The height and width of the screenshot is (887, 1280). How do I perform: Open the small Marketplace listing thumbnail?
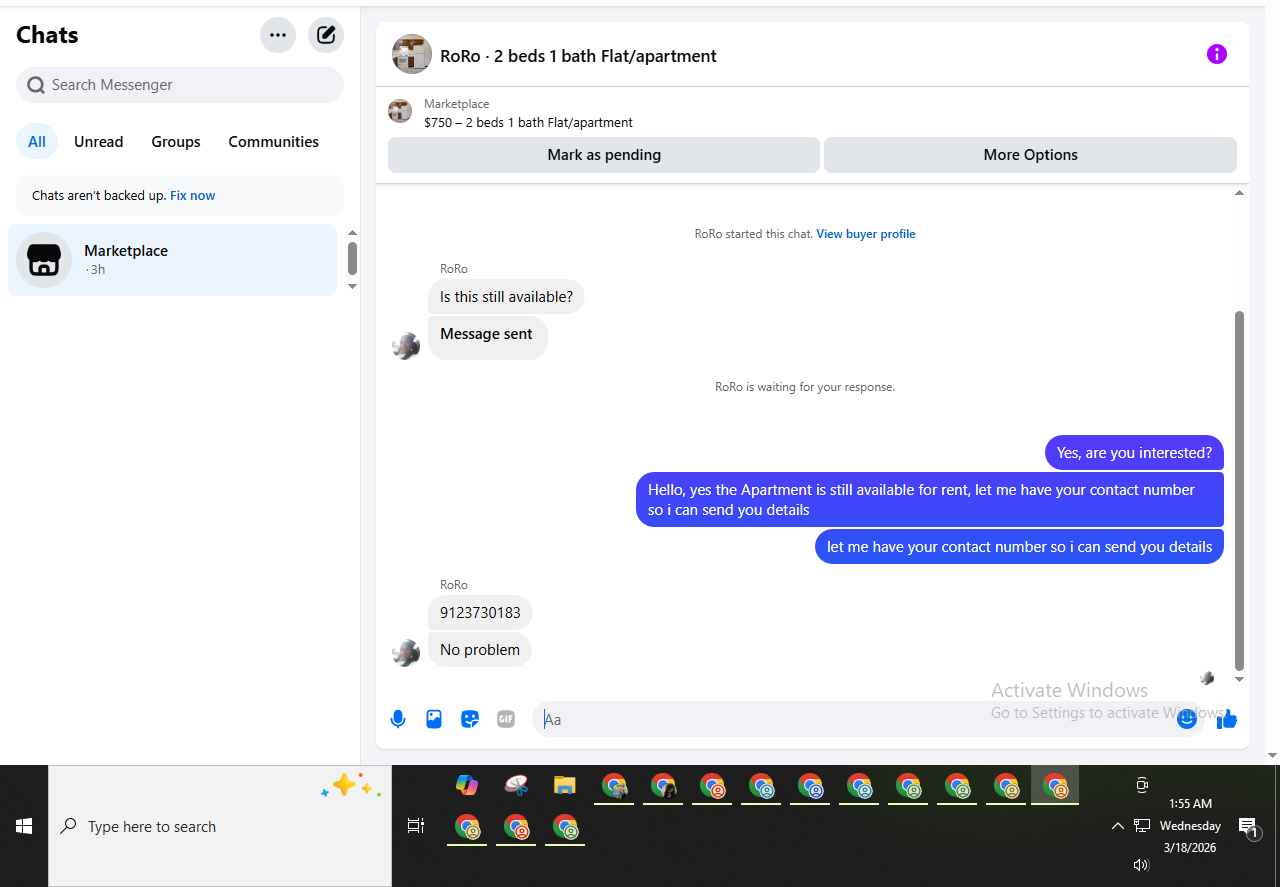400,111
